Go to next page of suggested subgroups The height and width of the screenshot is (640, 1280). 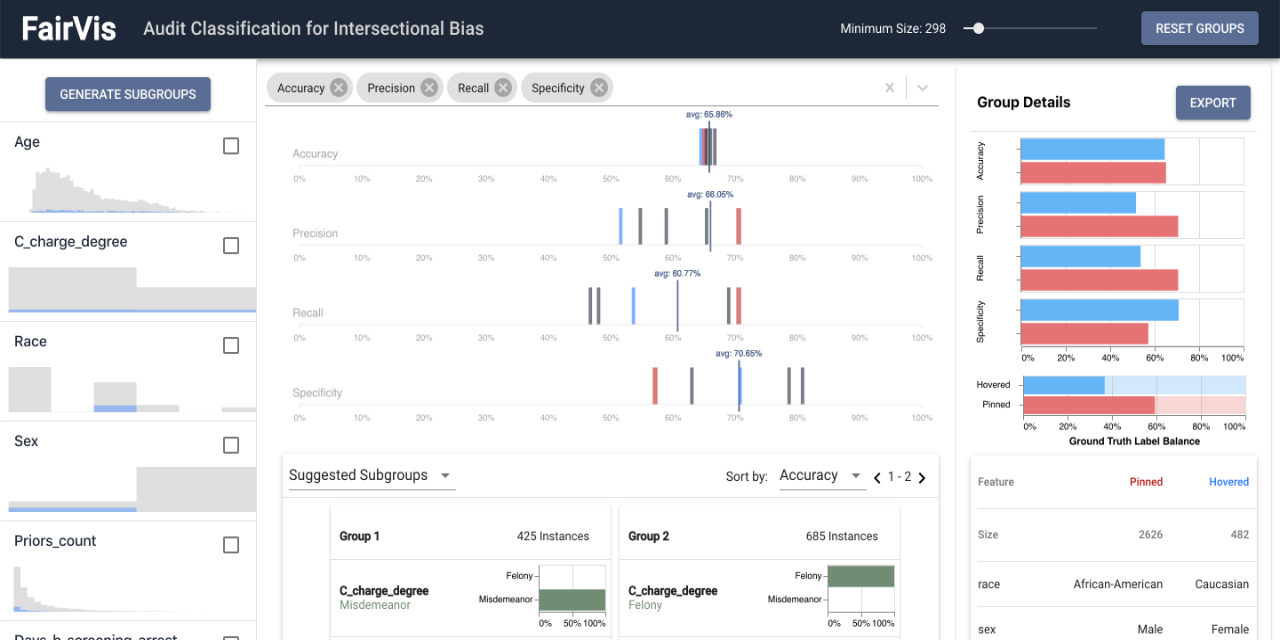point(922,477)
